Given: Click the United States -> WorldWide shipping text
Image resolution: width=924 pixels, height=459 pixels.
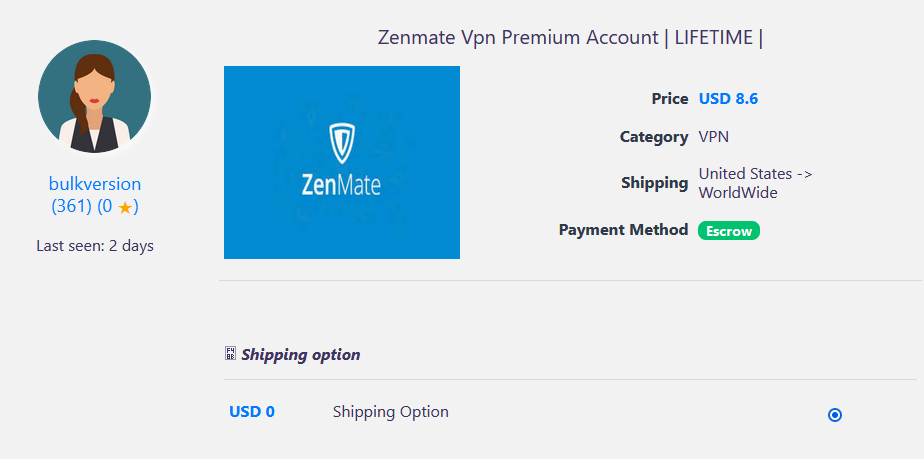Looking at the screenshot, I should pyautogui.click(x=754, y=183).
